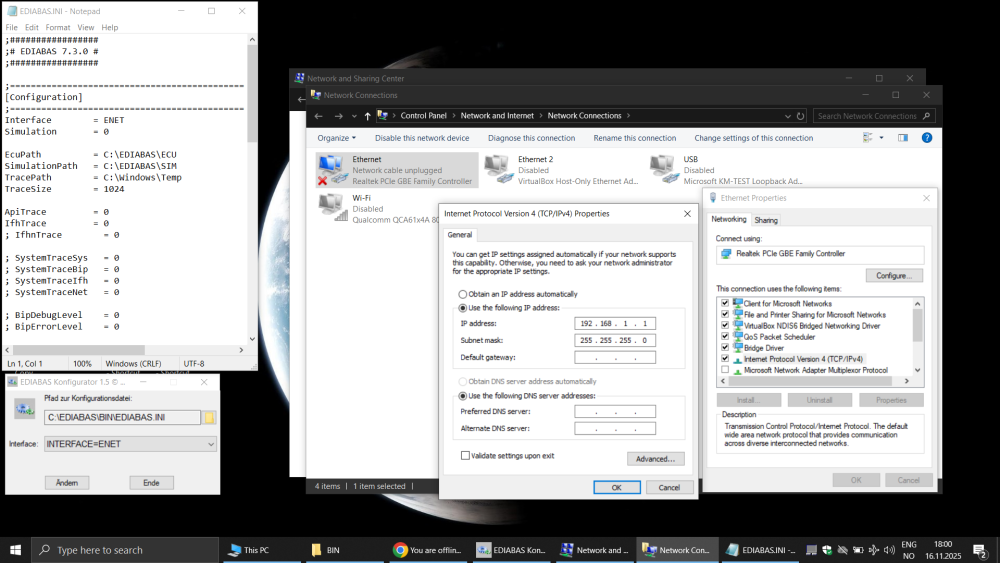Click the refresh icon in address bar
This screenshot has height=563, width=1000.
pos(801,116)
